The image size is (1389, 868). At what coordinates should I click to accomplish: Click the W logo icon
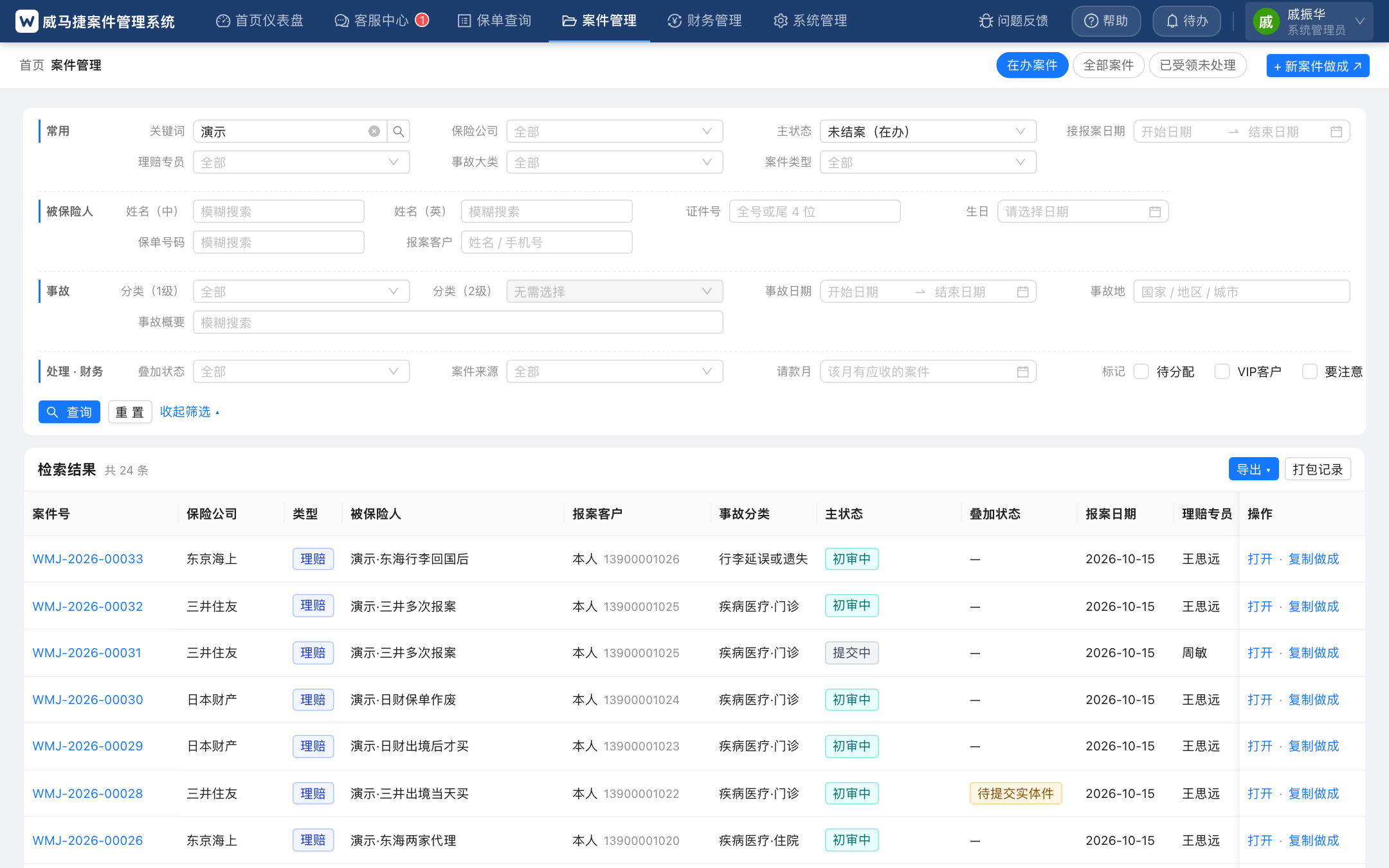(x=26, y=21)
